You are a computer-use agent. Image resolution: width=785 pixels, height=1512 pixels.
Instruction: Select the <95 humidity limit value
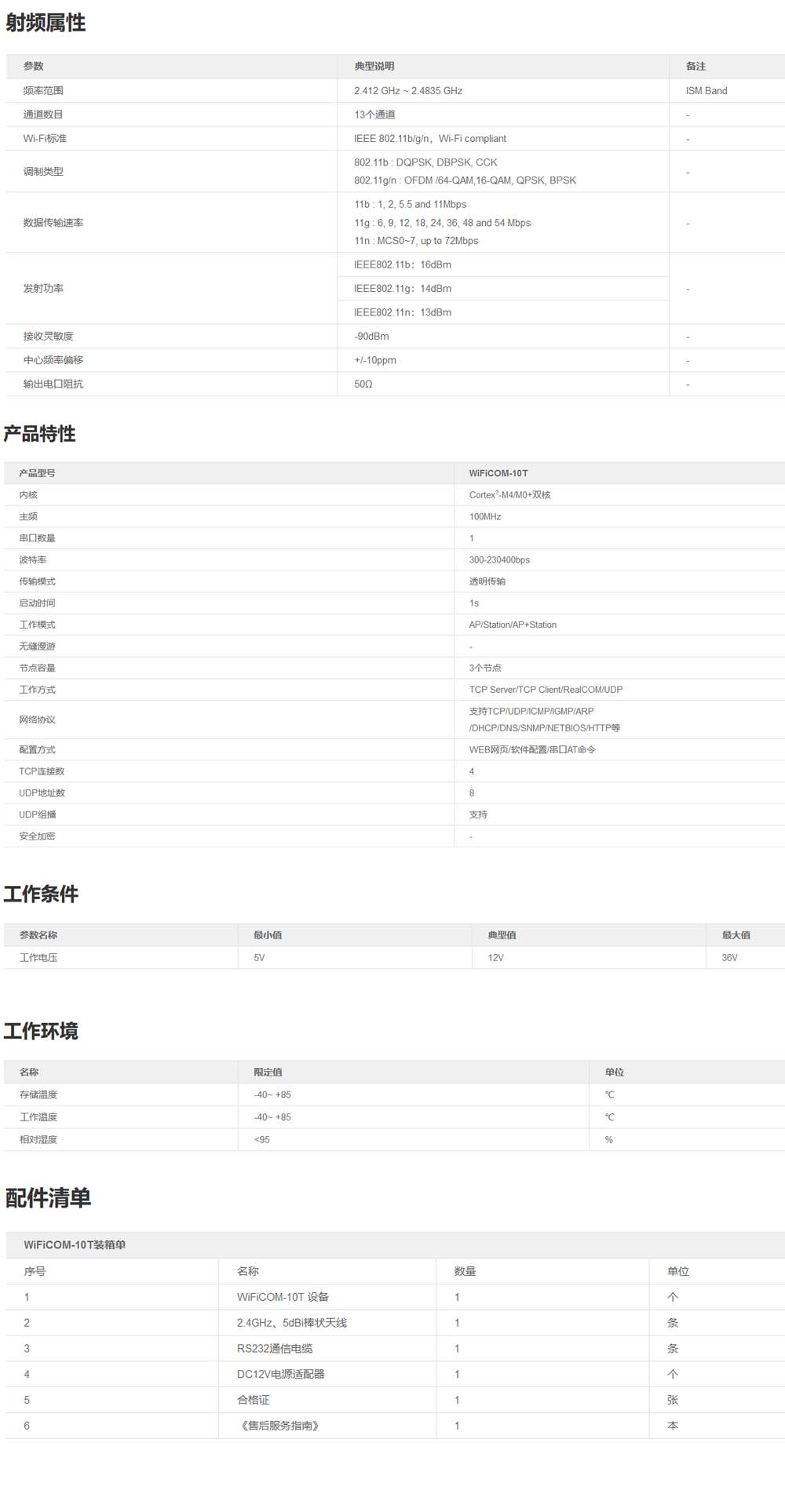click(x=262, y=1140)
